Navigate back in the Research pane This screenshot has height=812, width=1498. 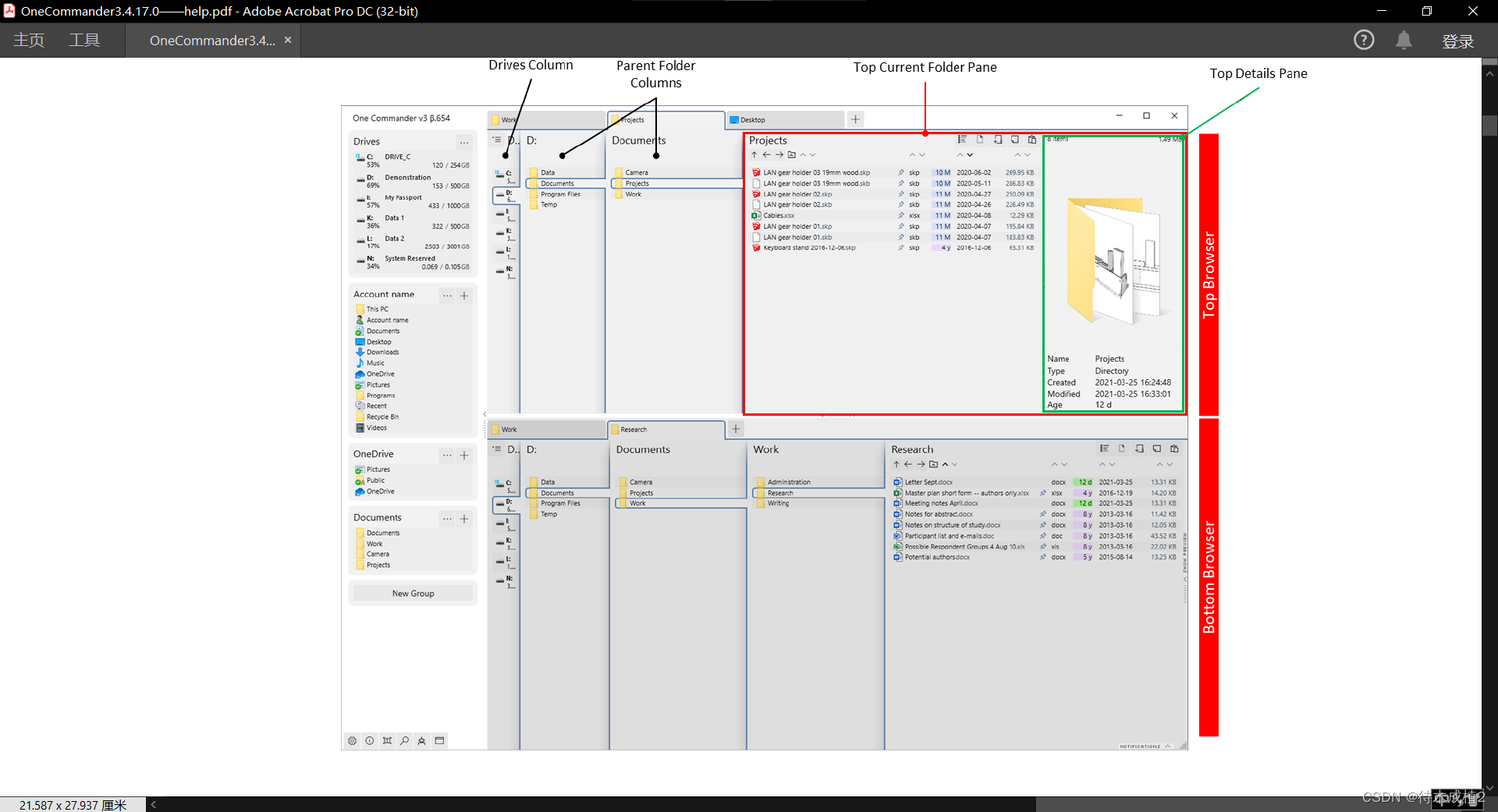[908, 464]
